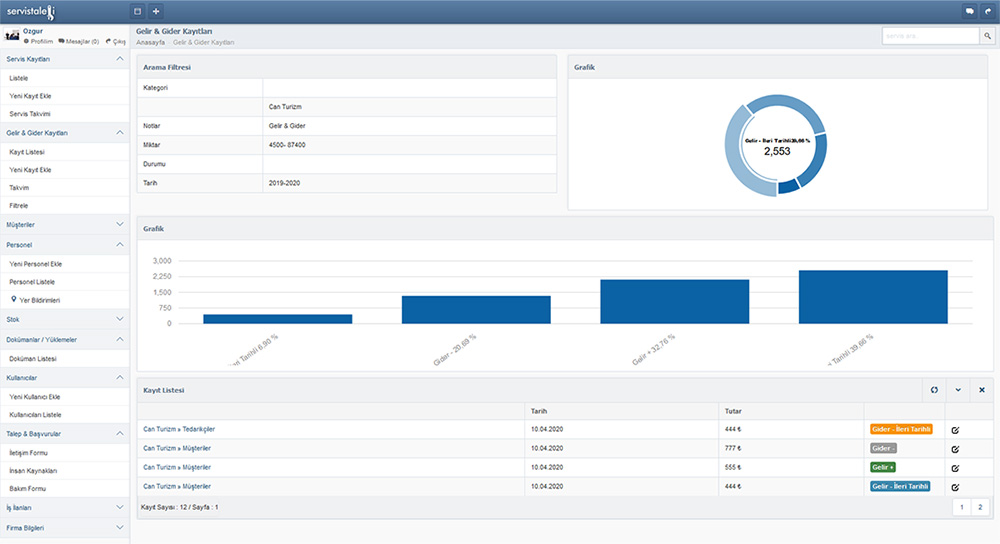This screenshot has height=544, width=1000.
Task: Click the search magnifier button
Action: click(986, 36)
